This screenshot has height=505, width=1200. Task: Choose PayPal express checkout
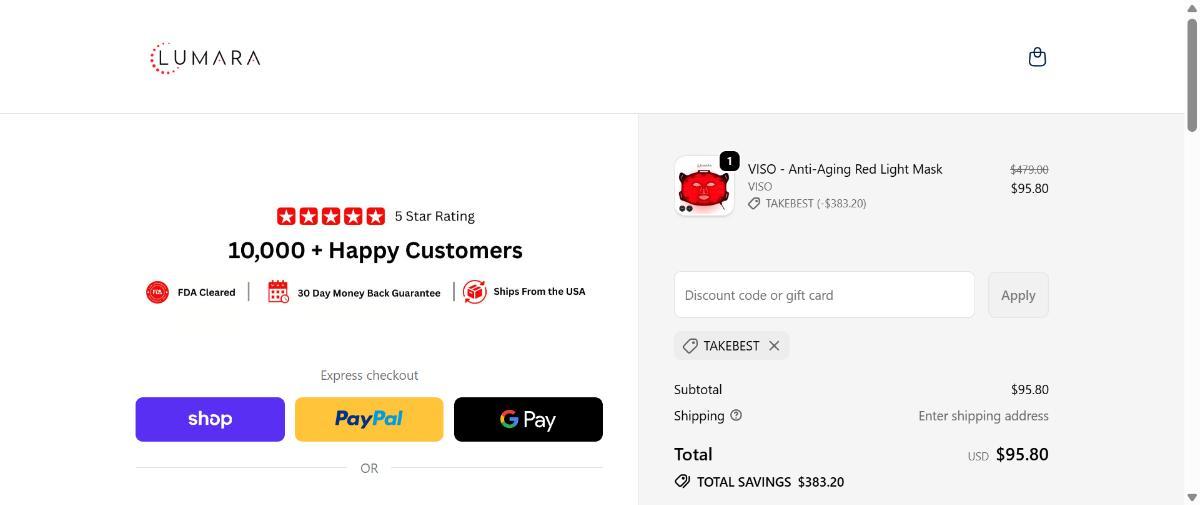[369, 419]
